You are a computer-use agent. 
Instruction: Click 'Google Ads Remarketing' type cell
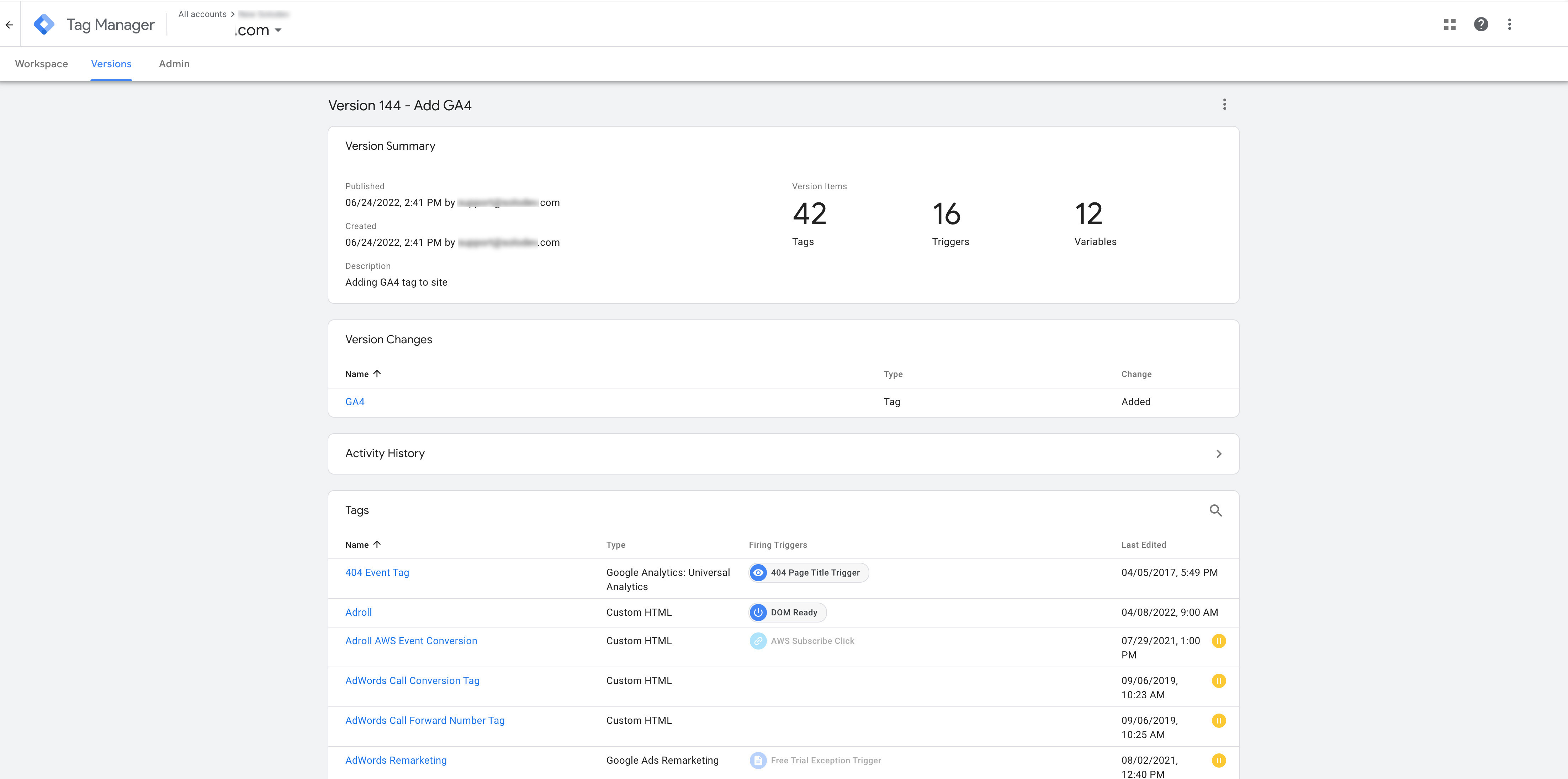coord(662,761)
